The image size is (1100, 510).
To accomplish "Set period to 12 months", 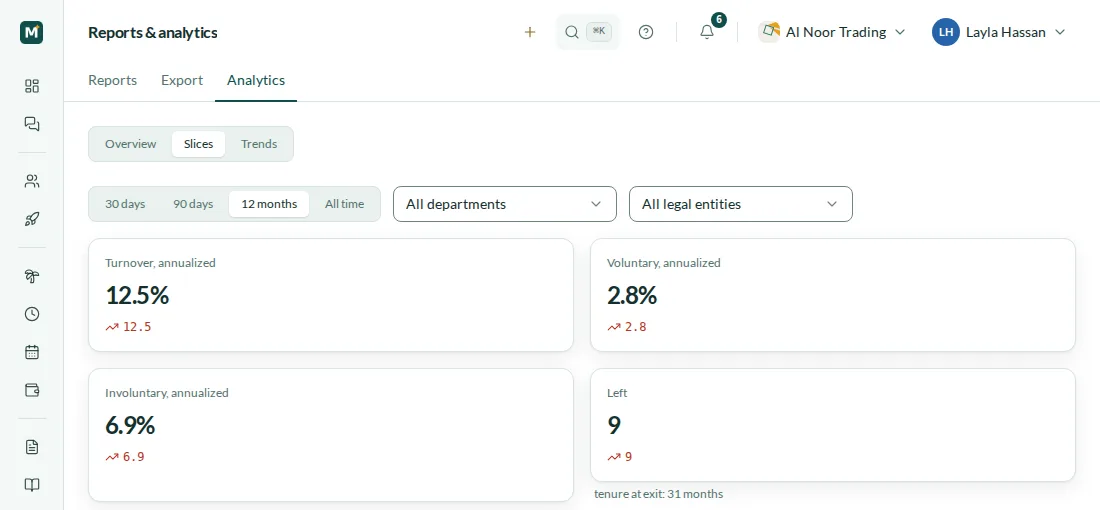I will pos(269,204).
